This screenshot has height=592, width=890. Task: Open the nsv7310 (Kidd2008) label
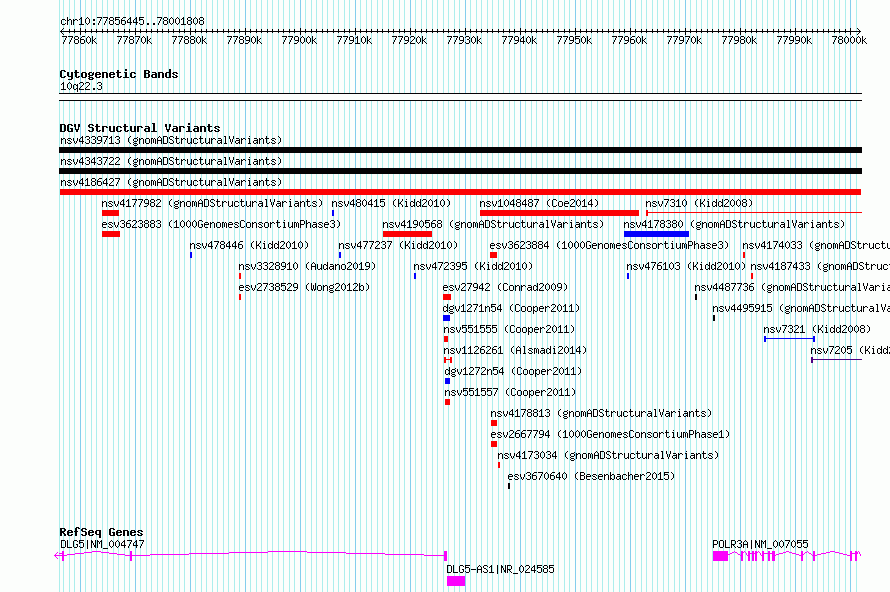tap(699, 203)
